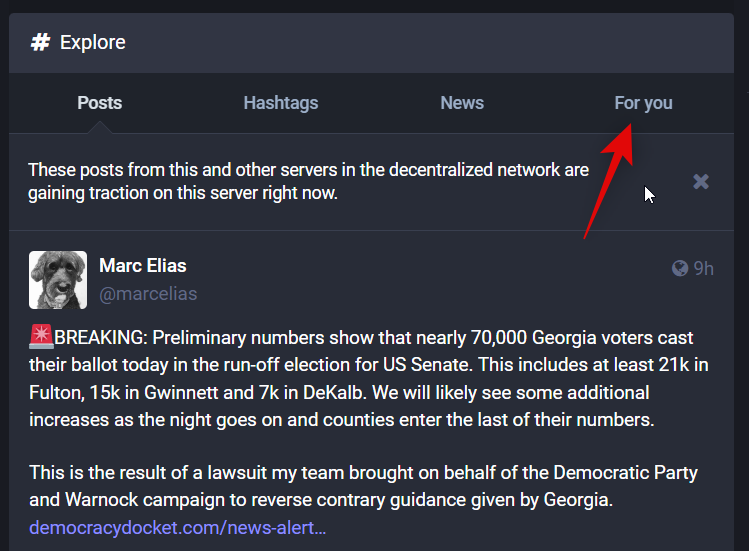
Task: Open the Marc Elias display name link
Action: click(x=143, y=265)
